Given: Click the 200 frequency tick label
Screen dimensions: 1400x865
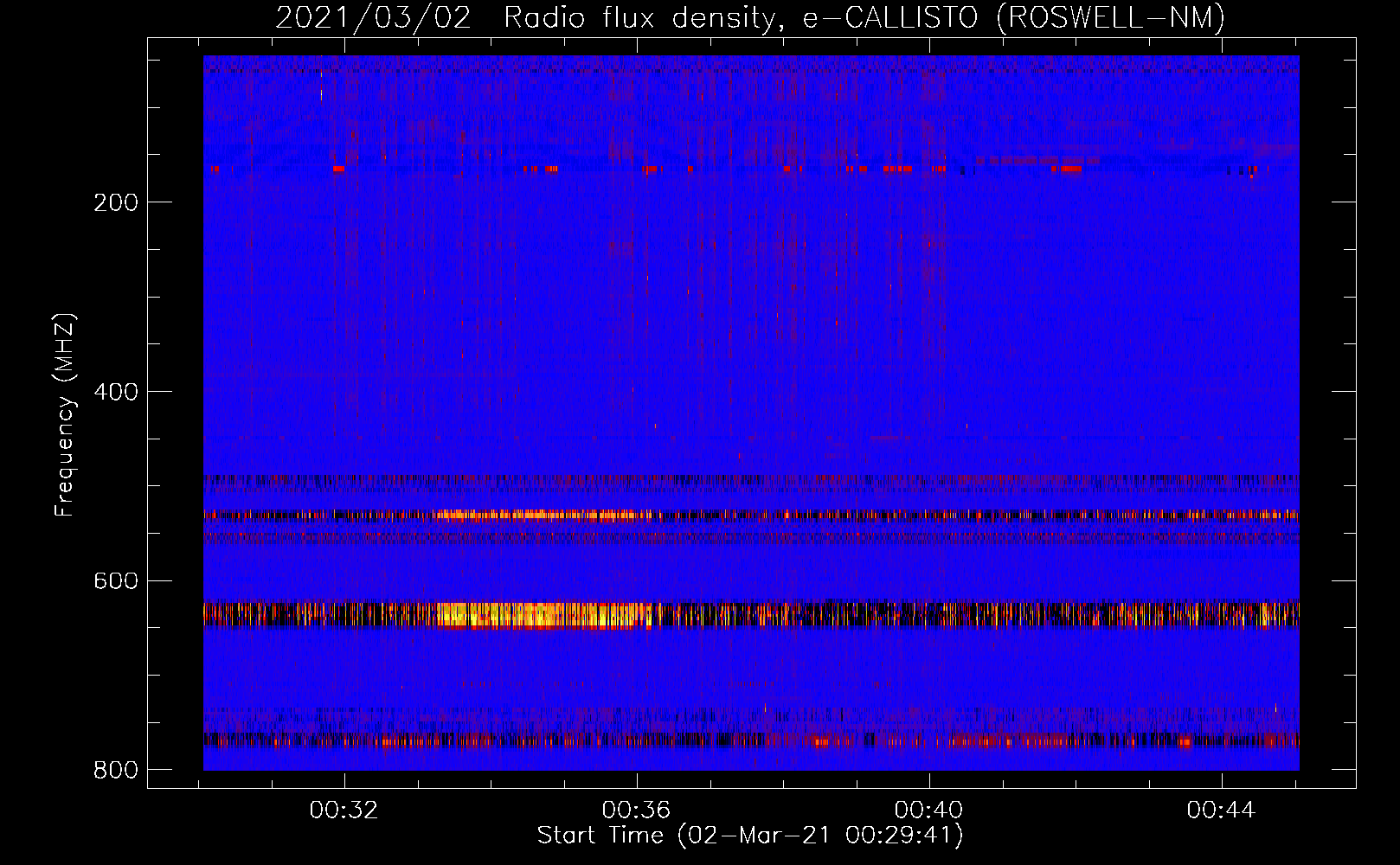Looking at the screenshot, I should (116, 202).
